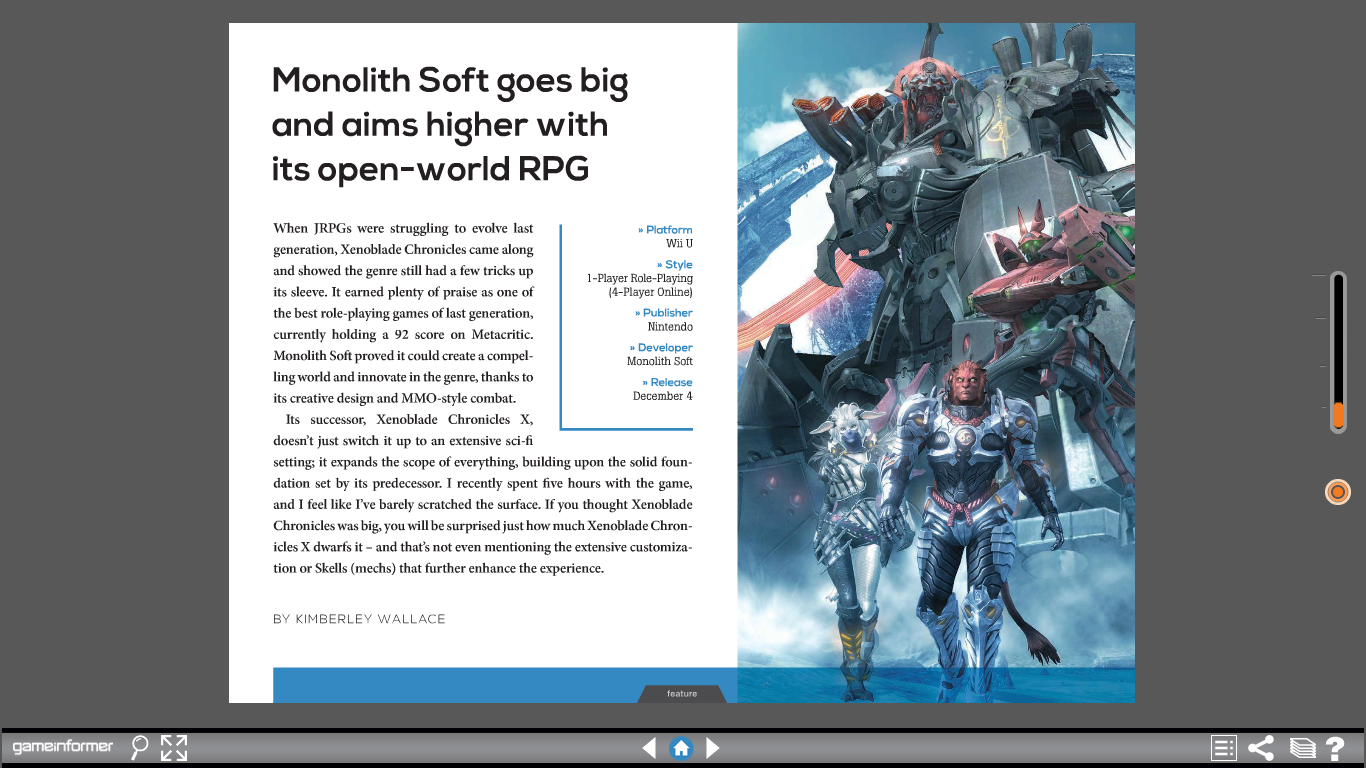1366x768 pixels.
Task: Click the '» Release' label
Action: point(667,383)
